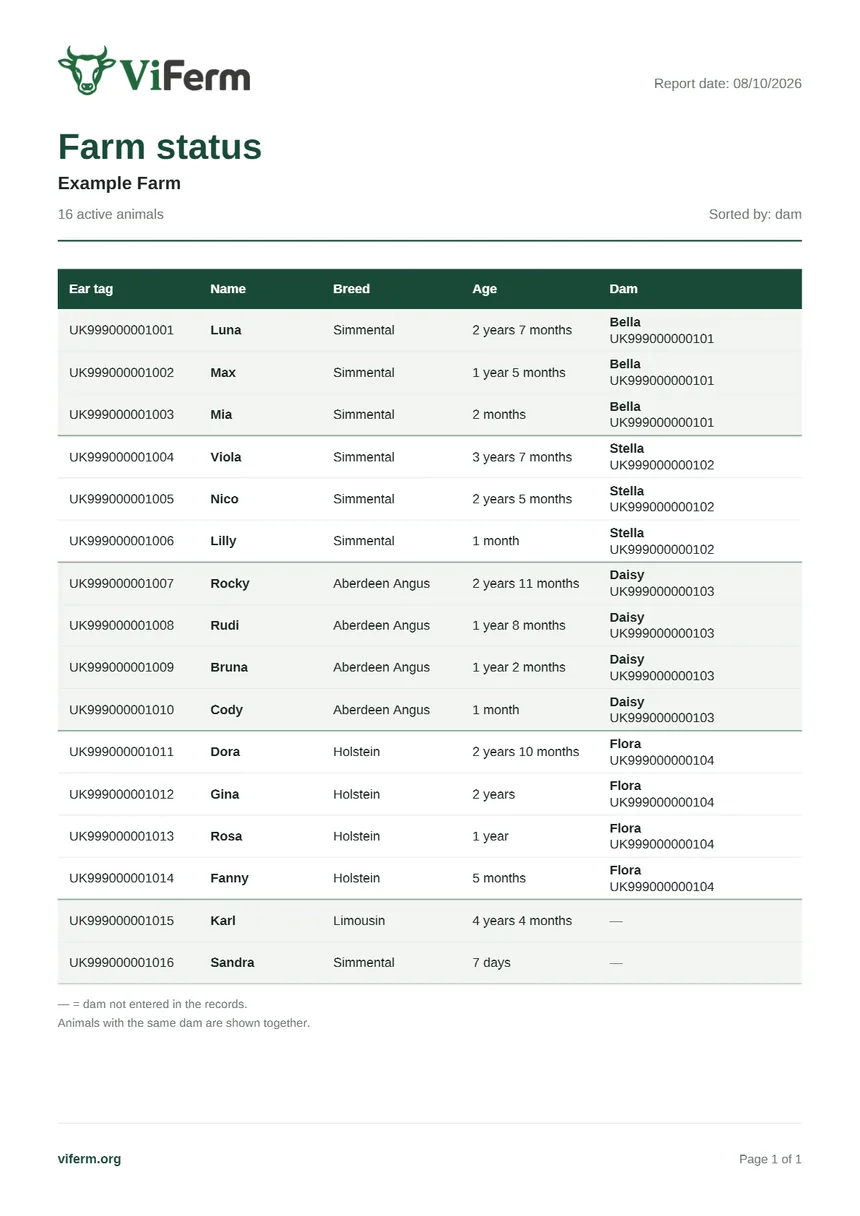Image resolution: width=860 pixels, height=1216 pixels.
Task: Click the name Gina
Action: 224,794
